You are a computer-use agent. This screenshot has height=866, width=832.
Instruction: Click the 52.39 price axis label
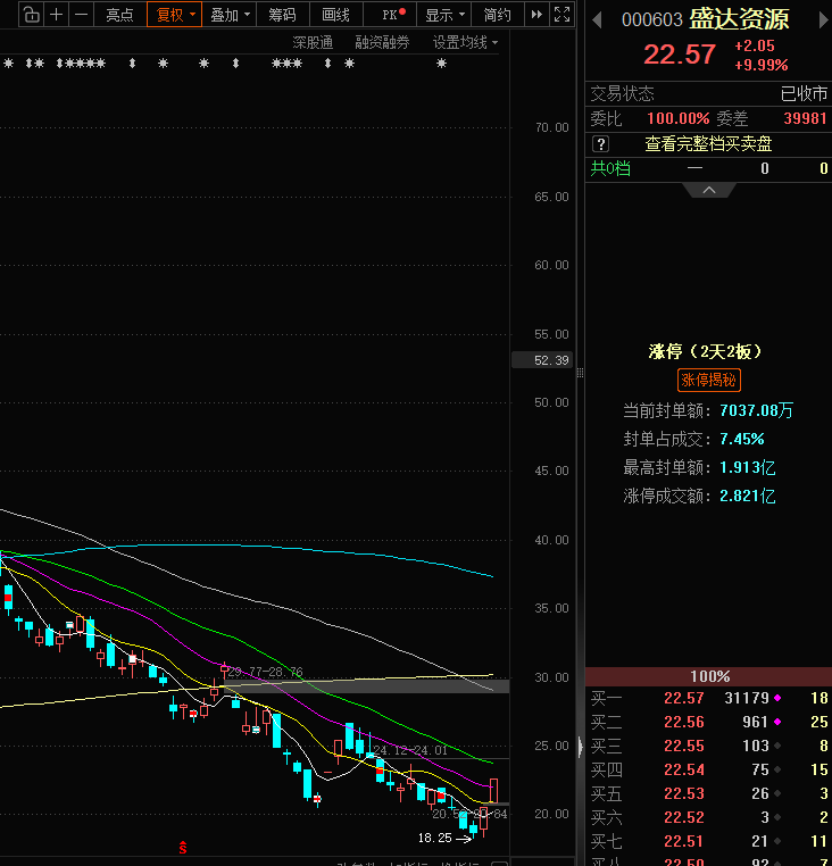[x=543, y=360]
